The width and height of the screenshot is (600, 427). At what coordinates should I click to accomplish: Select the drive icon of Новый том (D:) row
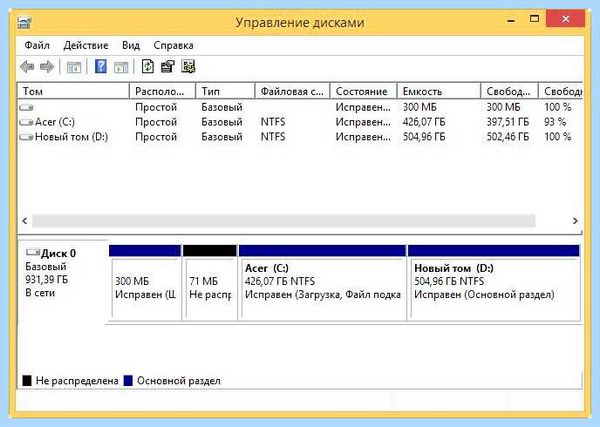coord(26,137)
